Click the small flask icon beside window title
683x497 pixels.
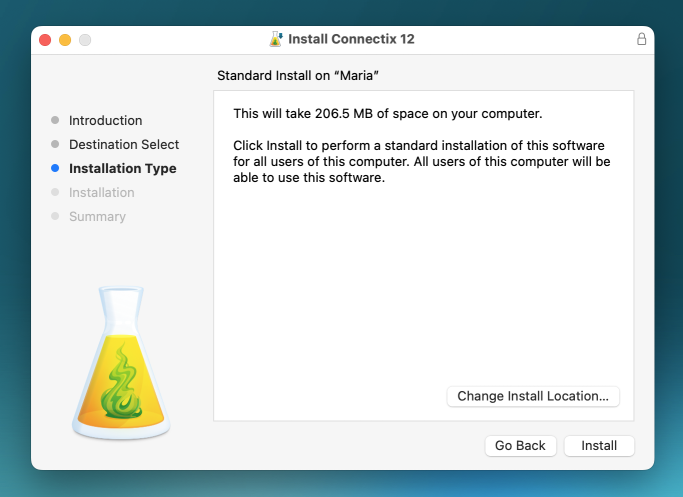[276, 39]
